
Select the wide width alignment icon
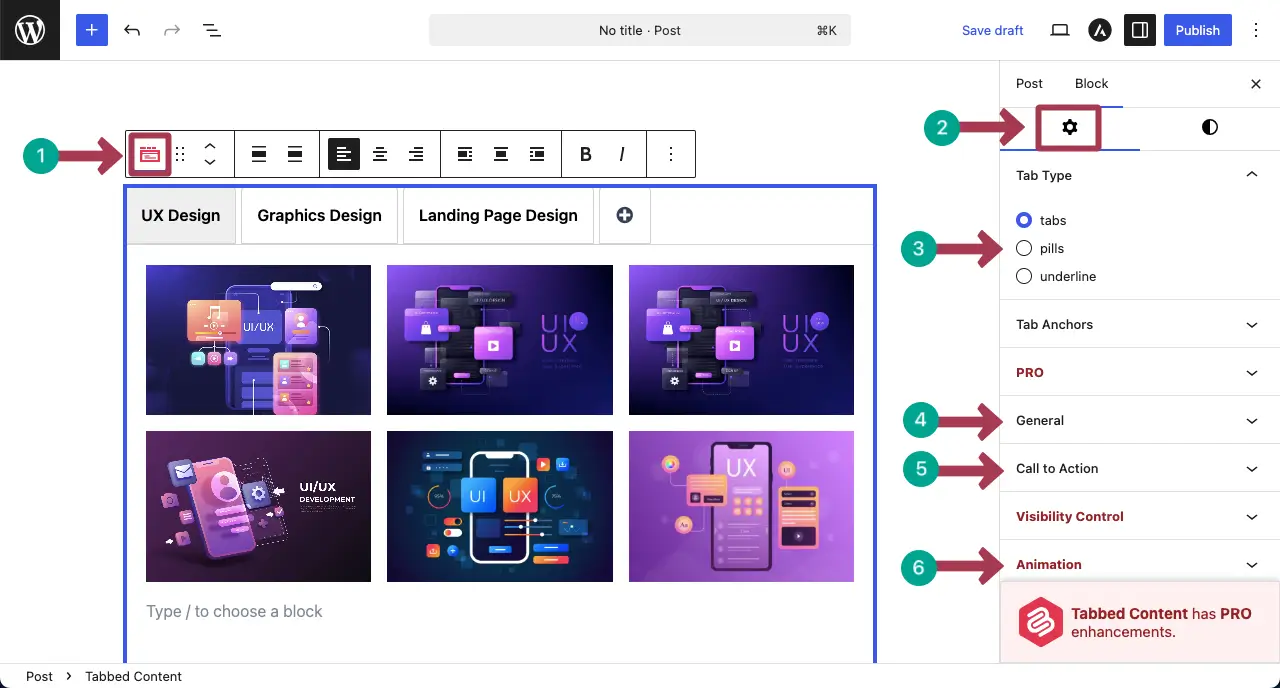259,155
